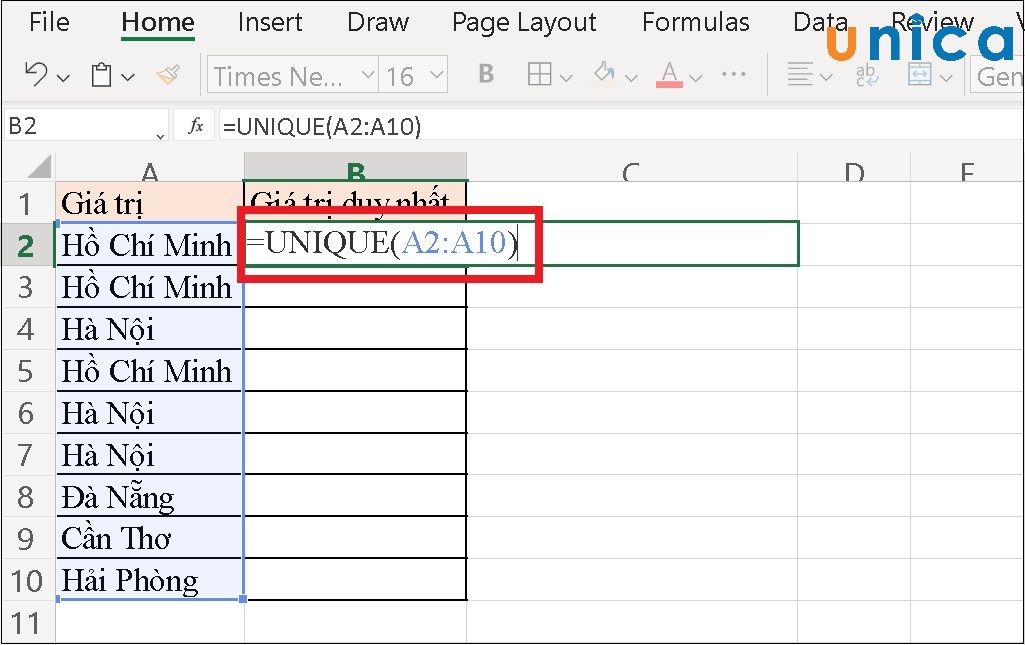Viewport: 1025px width, 645px height.
Task: Select row 11 header
Action: (27, 623)
